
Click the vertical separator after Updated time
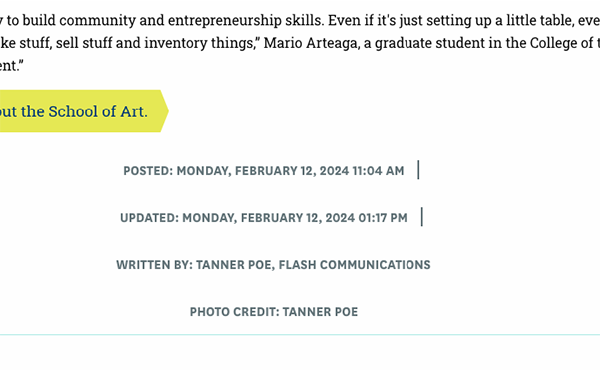coord(422,217)
